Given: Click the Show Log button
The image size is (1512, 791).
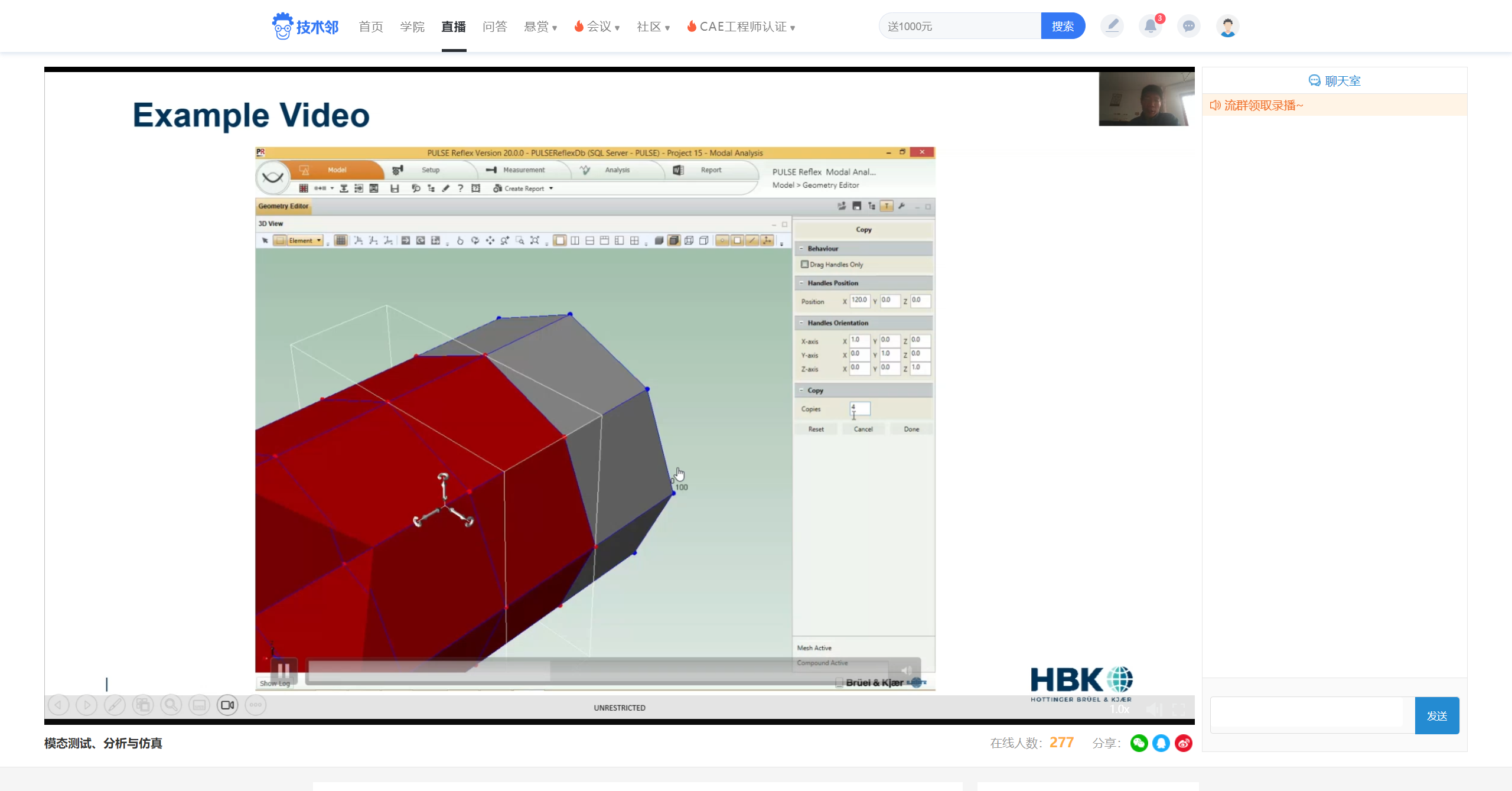Looking at the screenshot, I should click(275, 683).
